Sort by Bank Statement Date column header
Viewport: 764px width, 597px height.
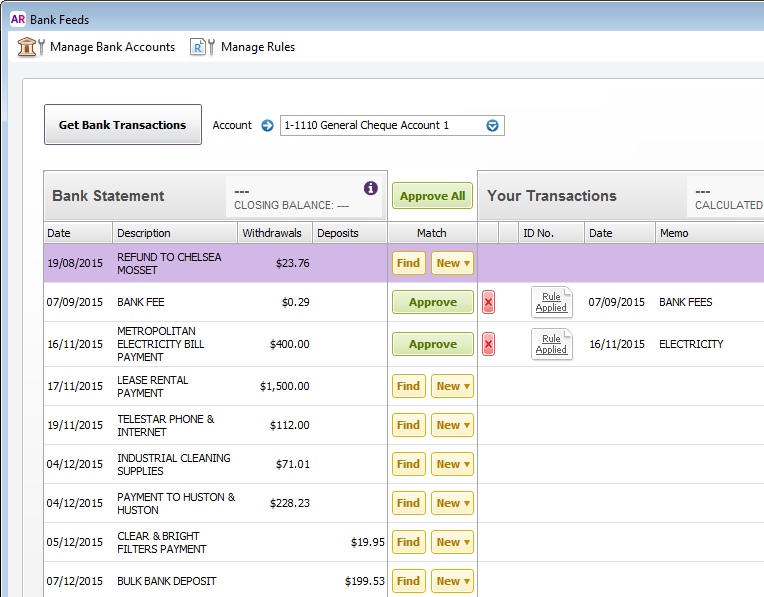(78, 233)
